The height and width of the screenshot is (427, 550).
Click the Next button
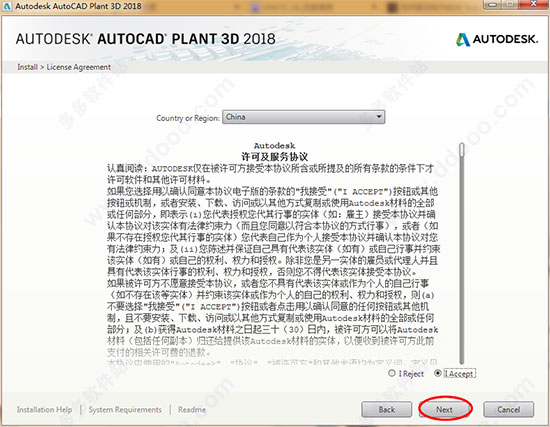(444, 409)
